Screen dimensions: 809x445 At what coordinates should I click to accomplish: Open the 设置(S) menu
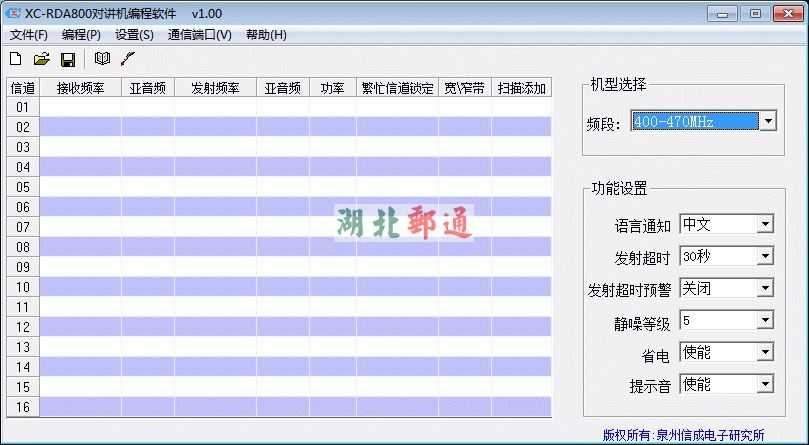tap(134, 35)
